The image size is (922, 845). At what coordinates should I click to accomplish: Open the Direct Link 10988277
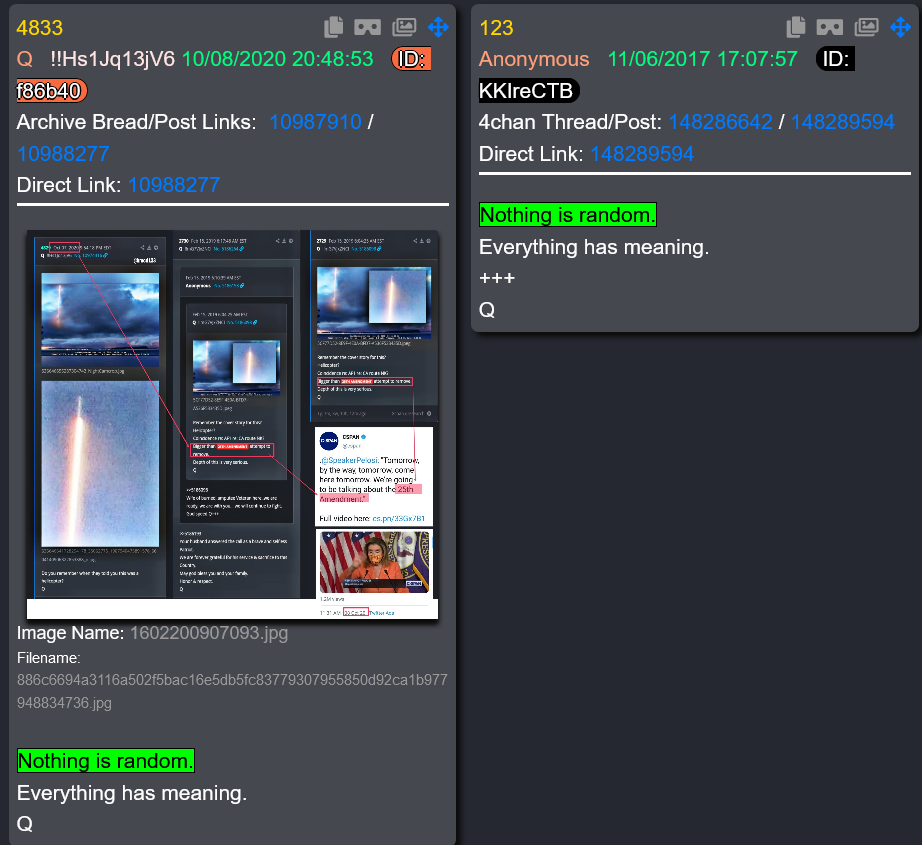click(x=174, y=185)
